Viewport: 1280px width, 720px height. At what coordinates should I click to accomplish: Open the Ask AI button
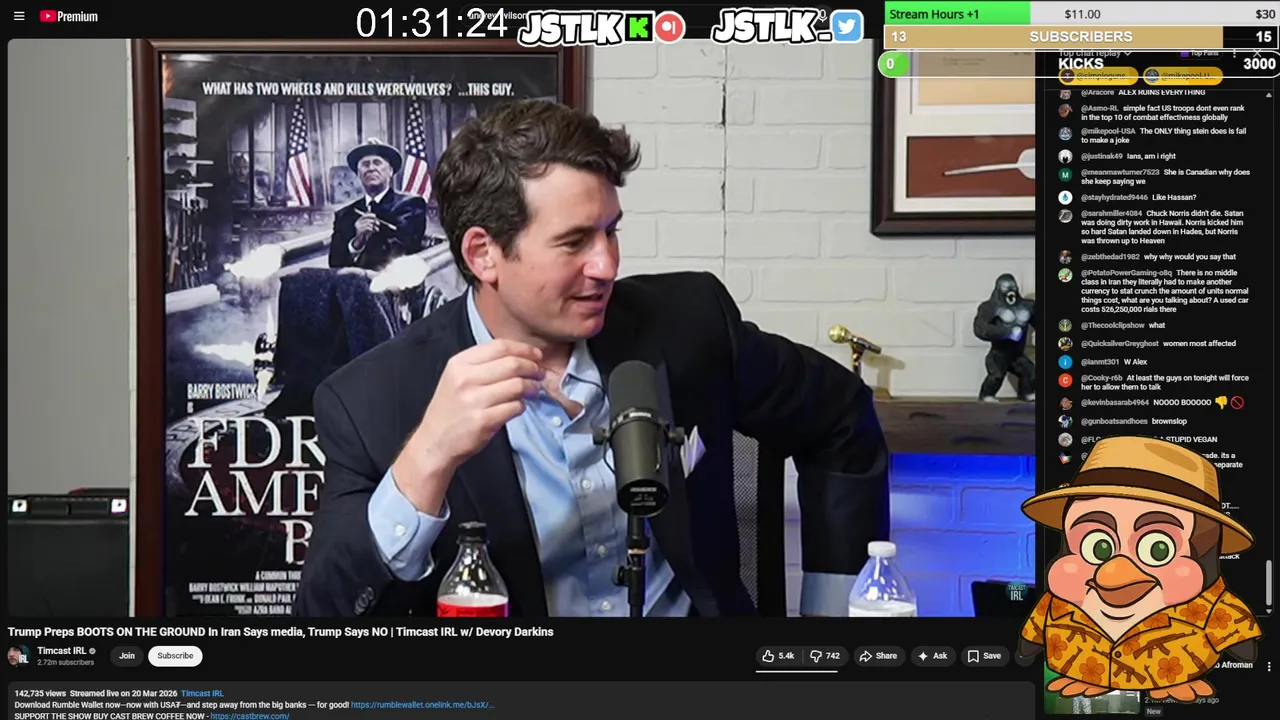pos(932,656)
